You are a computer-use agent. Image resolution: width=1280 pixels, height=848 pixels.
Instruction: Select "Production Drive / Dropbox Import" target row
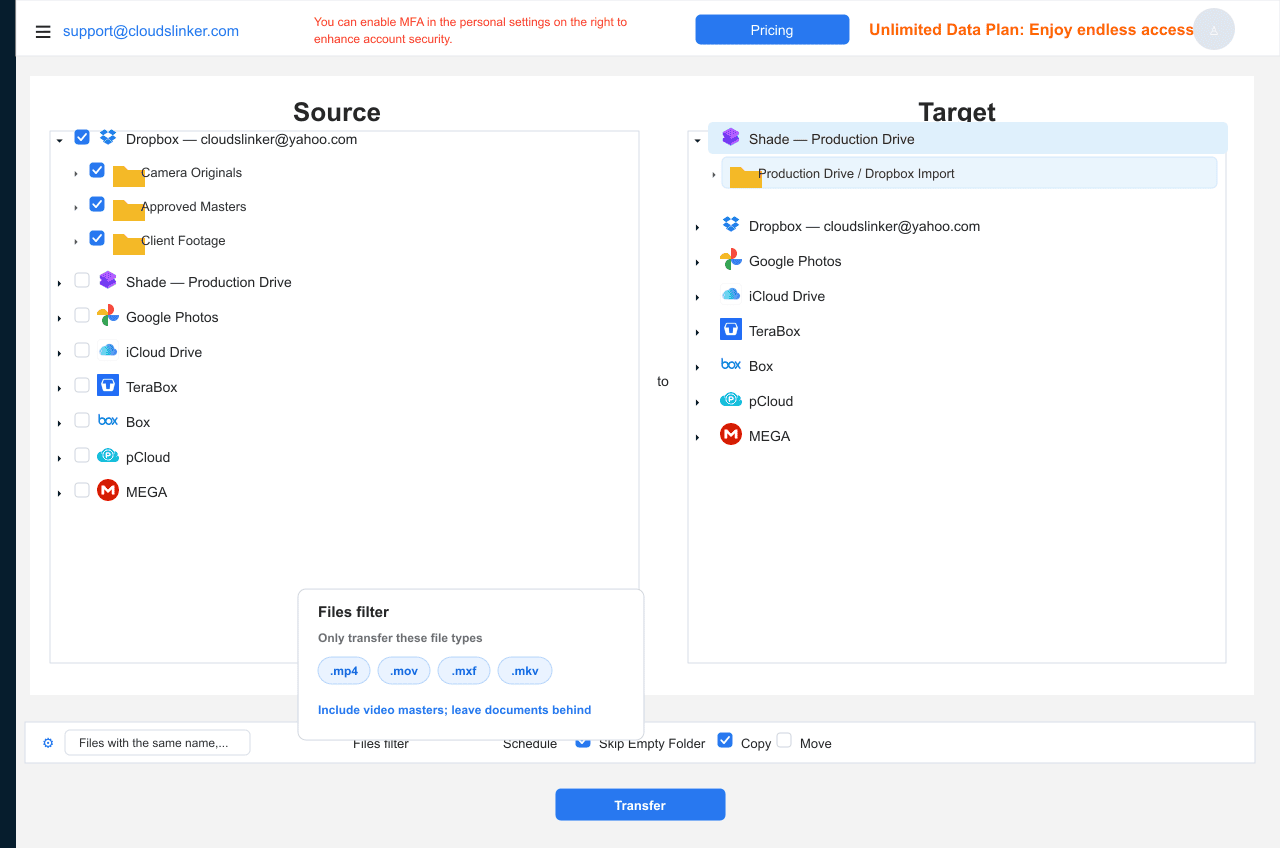[x=969, y=173]
